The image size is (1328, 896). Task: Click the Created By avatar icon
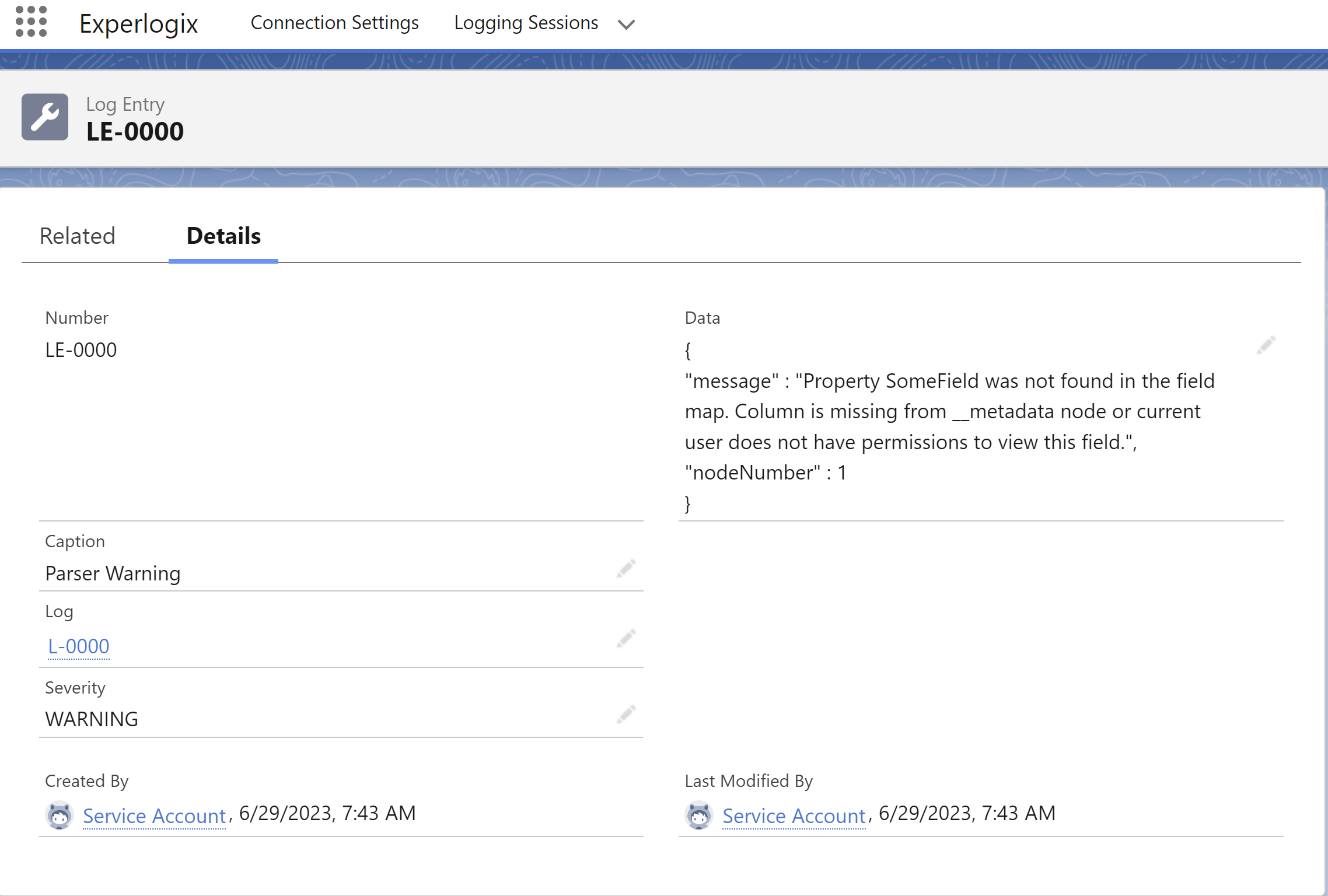tap(59, 815)
